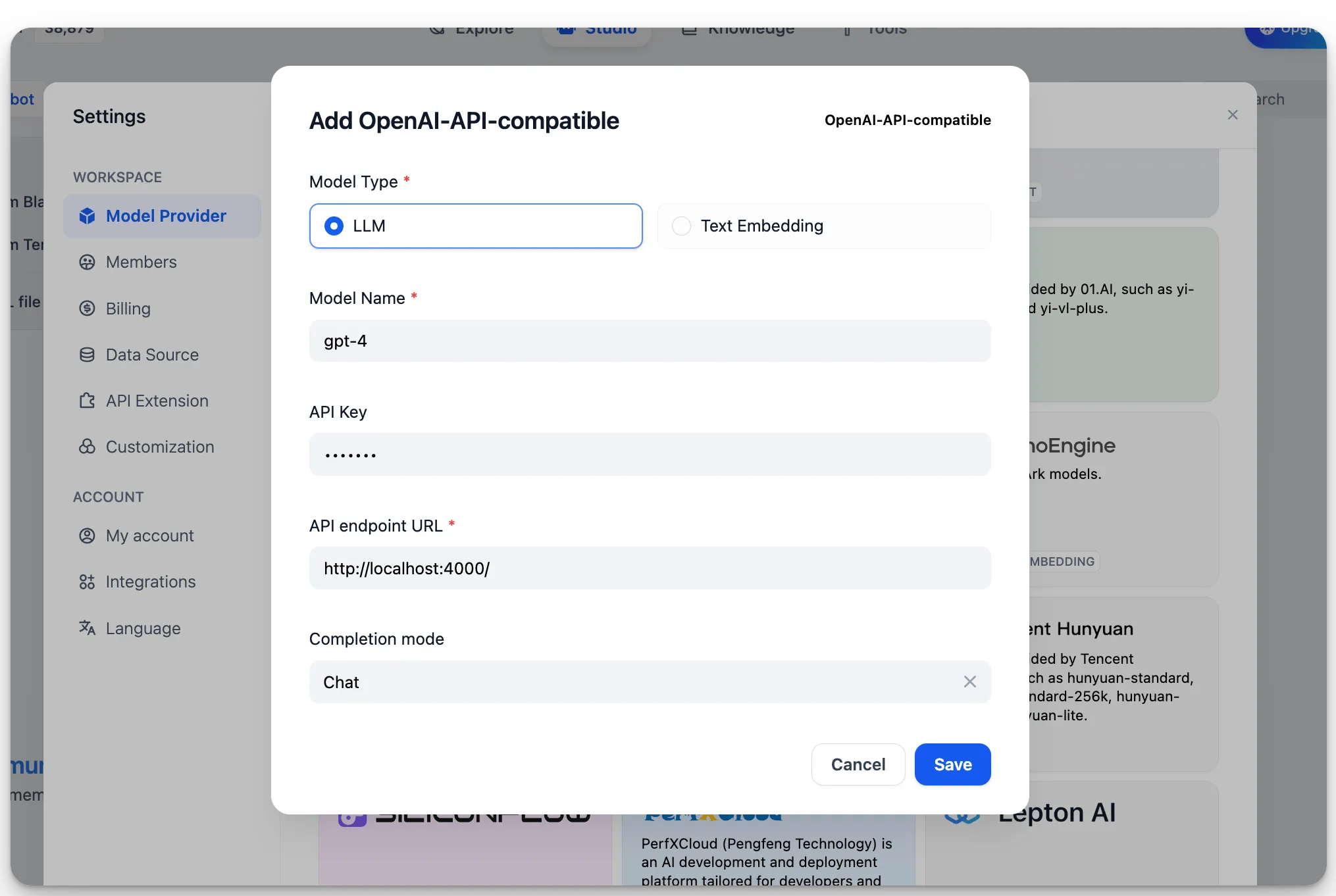
Task: Select the LLM model type radio
Action: (x=334, y=226)
